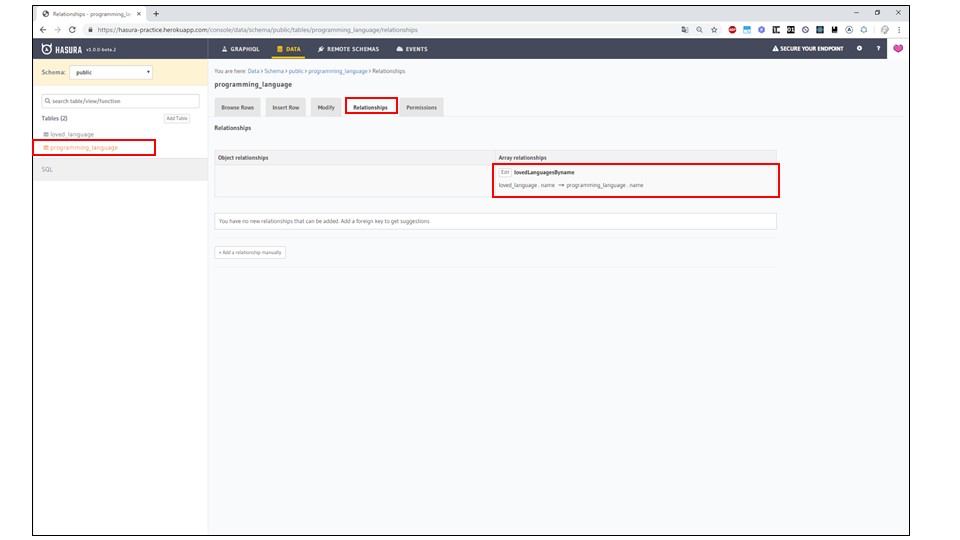Click the lovedLanguagesByname relationship name
The image size is (960, 540).
click(544, 173)
